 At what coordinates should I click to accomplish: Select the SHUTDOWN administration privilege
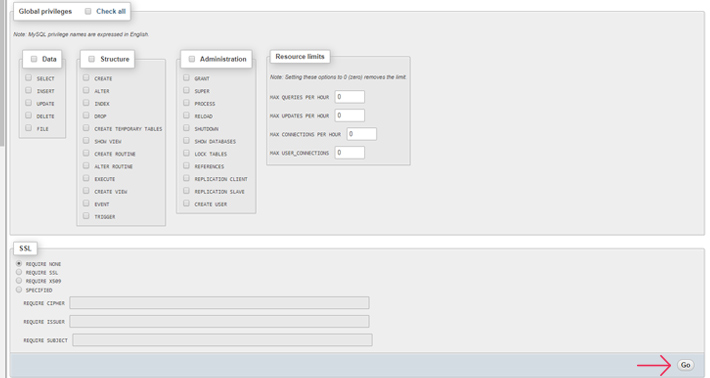pyautogui.click(x=186, y=128)
